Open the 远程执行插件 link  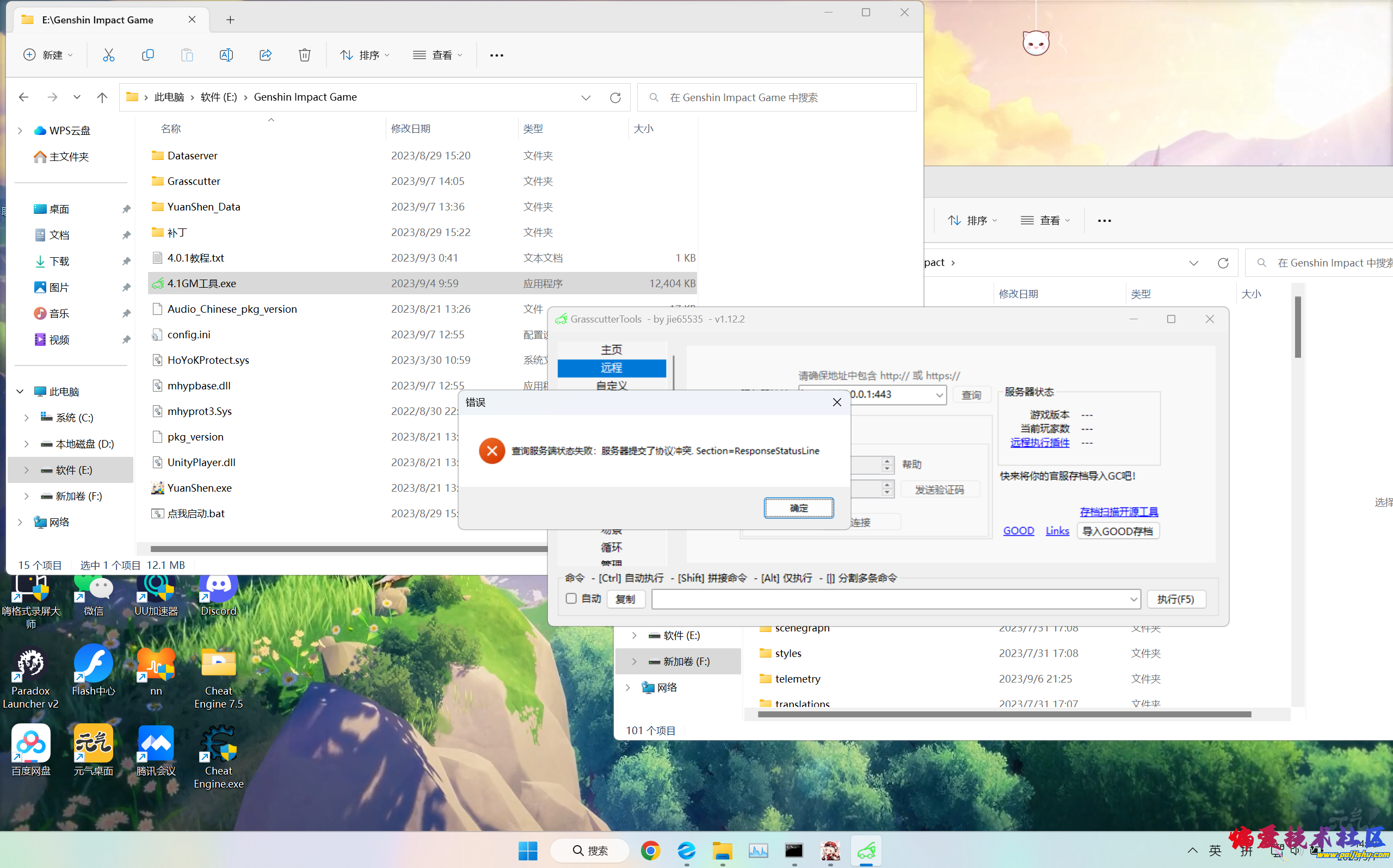[1039, 443]
